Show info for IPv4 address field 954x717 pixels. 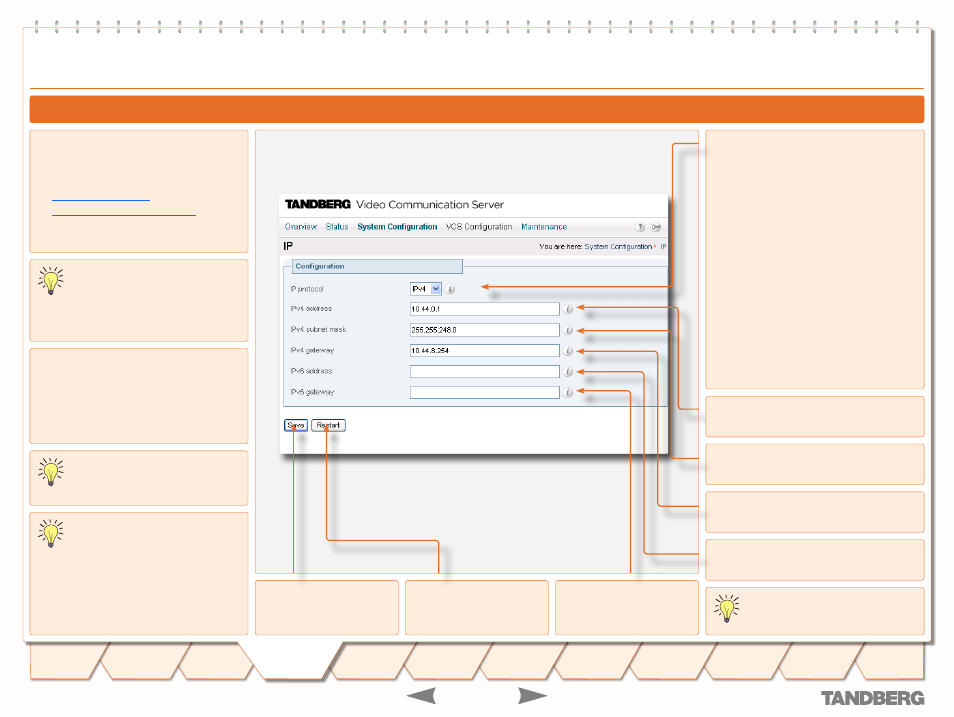point(568,309)
